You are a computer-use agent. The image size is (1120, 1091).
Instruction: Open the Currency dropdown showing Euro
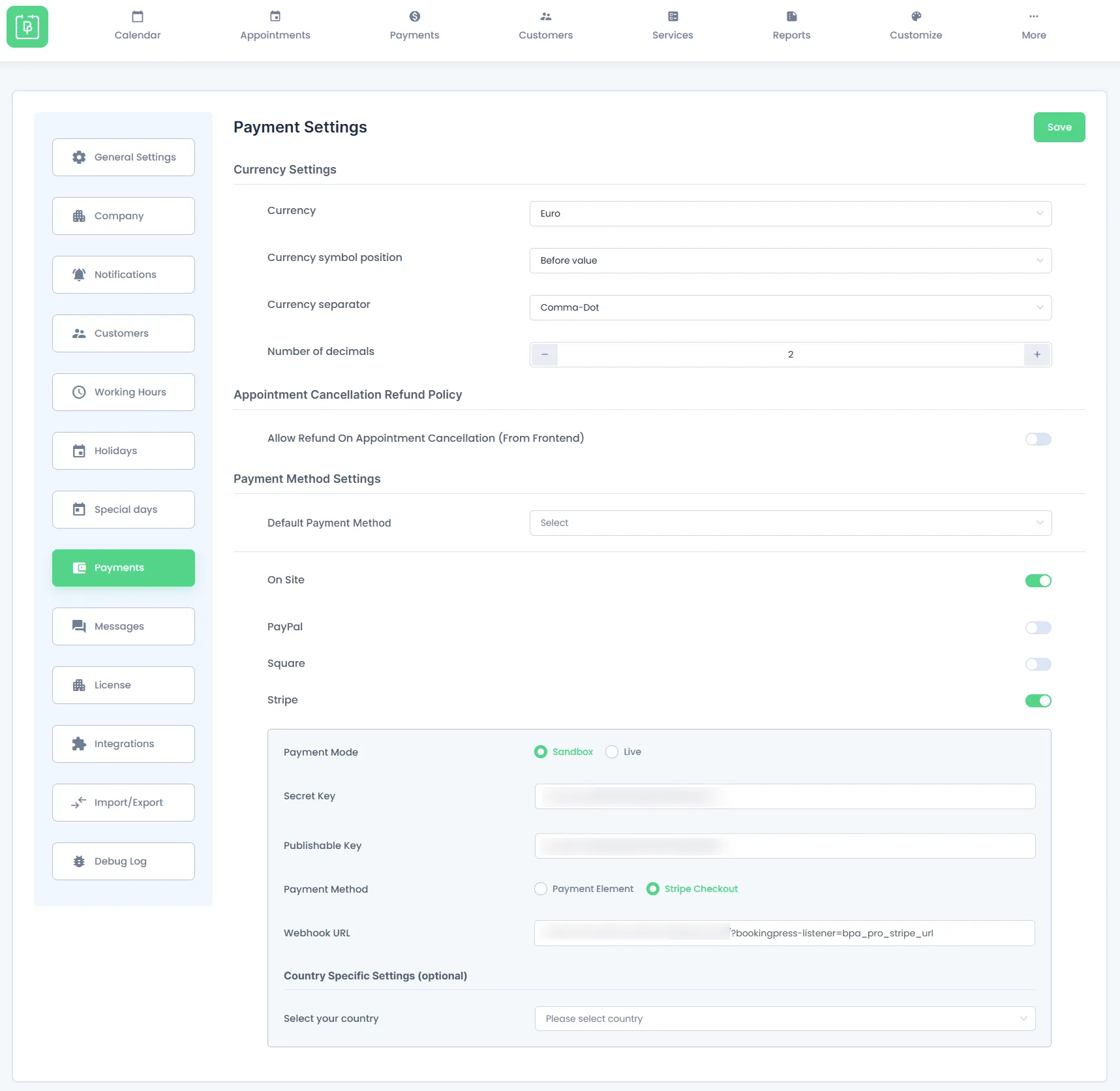(791, 213)
